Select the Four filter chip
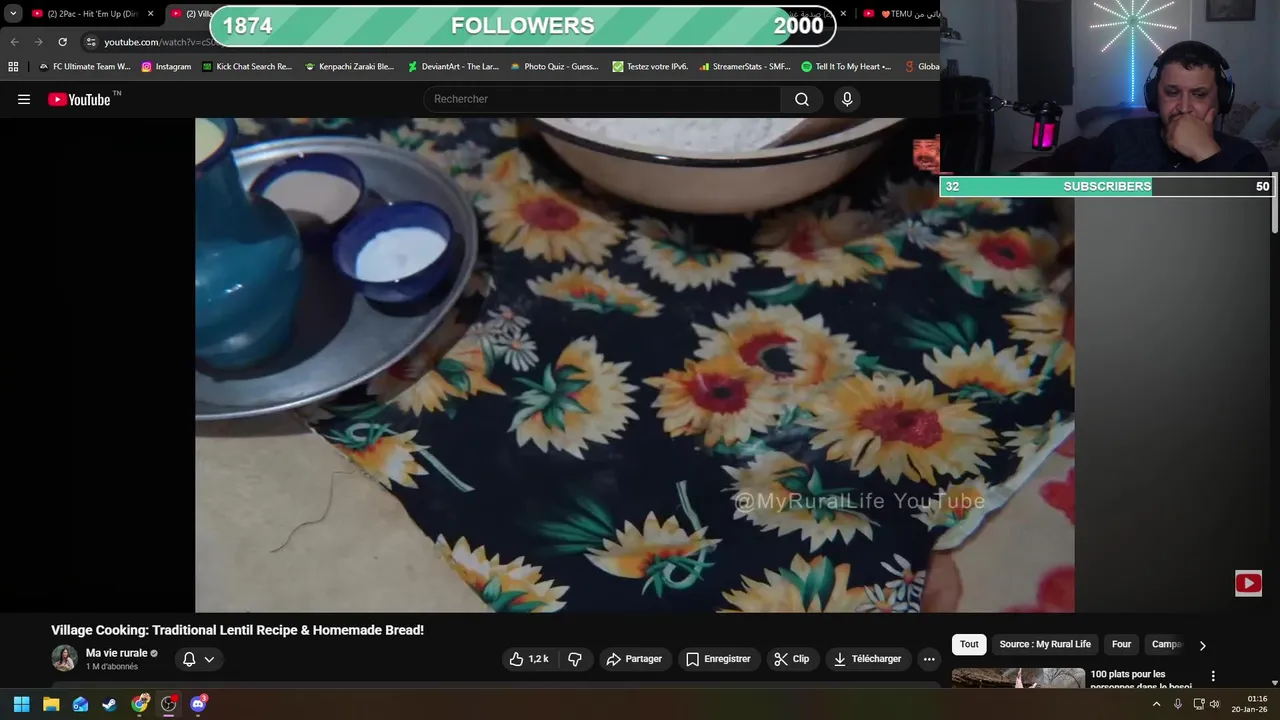The image size is (1280, 720). tap(1121, 644)
